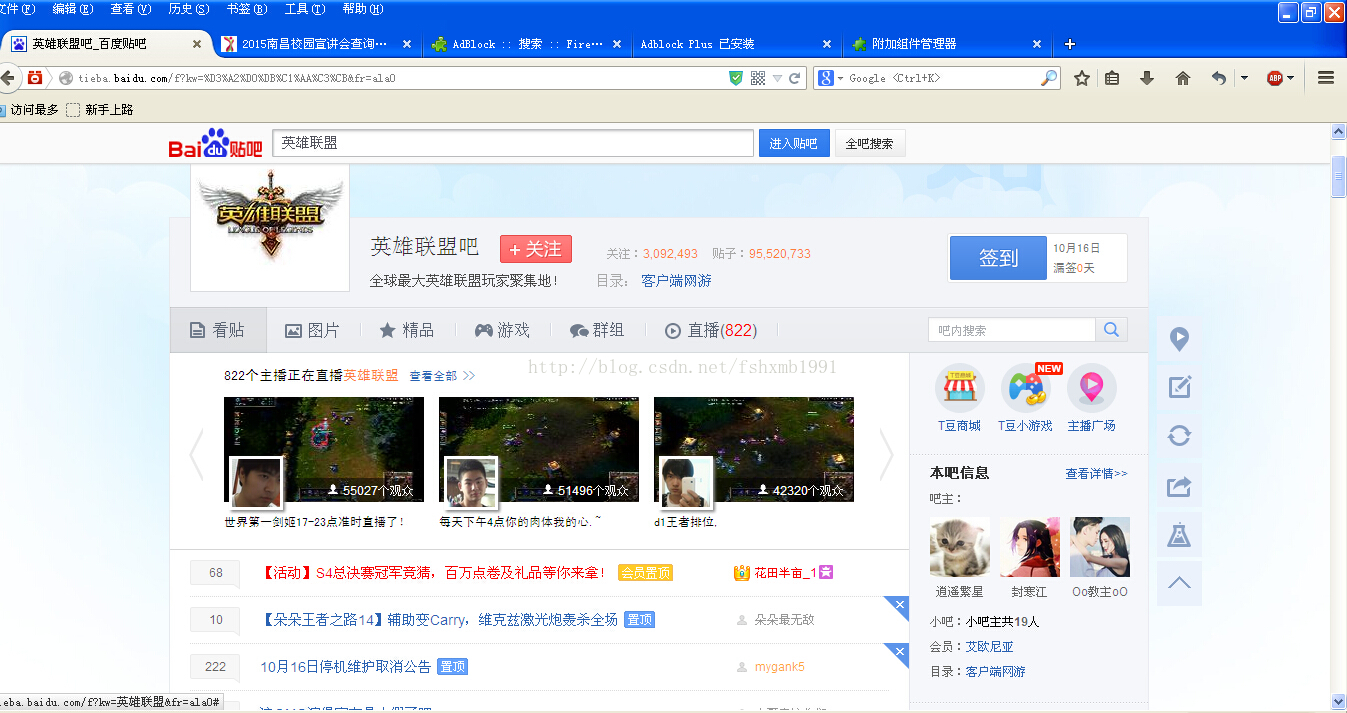The height and width of the screenshot is (713, 1347).
Task: Switch to the Adblock Plus 已安装 tab
Action: pyautogui.click(x=735, y=44)
